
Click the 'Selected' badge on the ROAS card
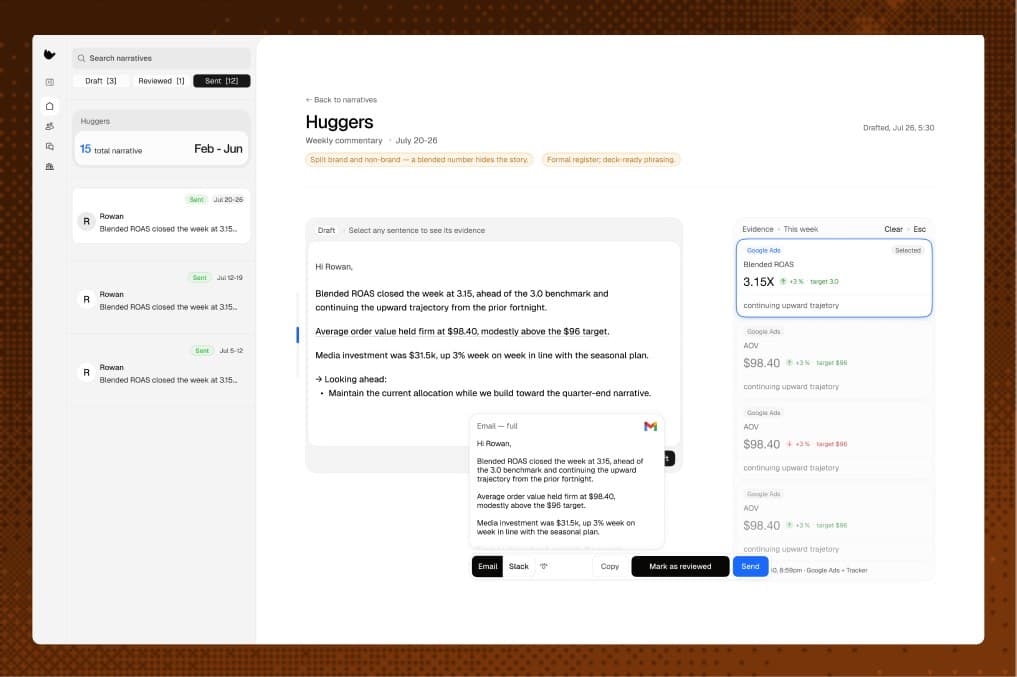click(x=907, y=250)
